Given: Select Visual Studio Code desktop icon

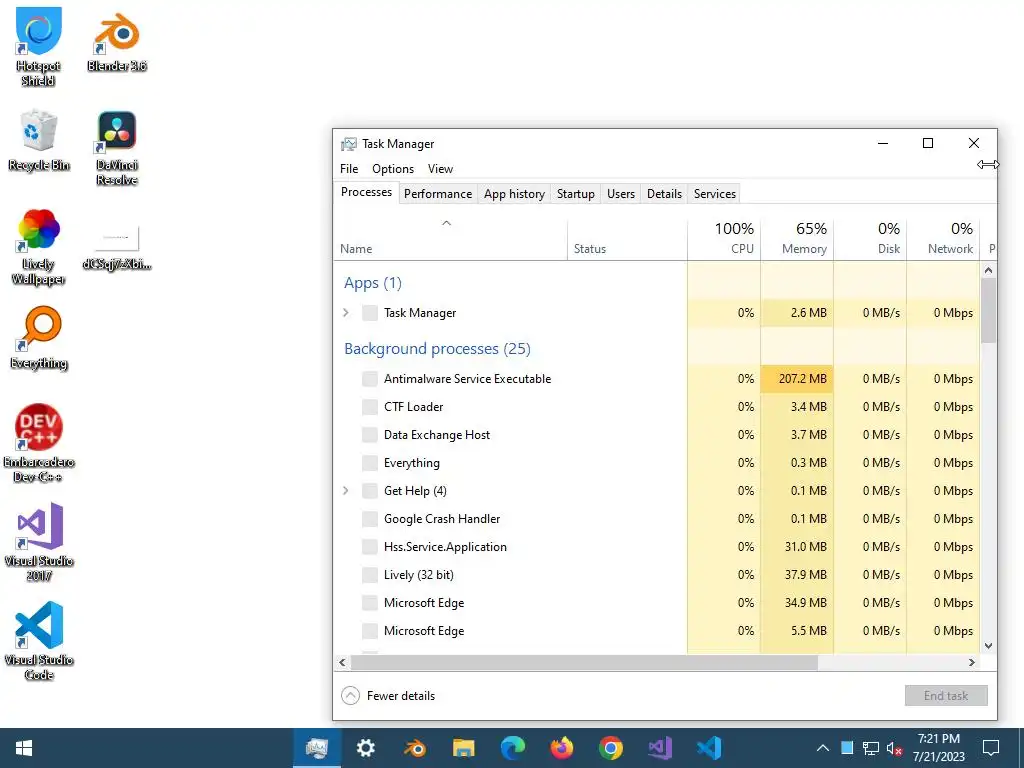Looking at the screenshot, I should point(39,641).
